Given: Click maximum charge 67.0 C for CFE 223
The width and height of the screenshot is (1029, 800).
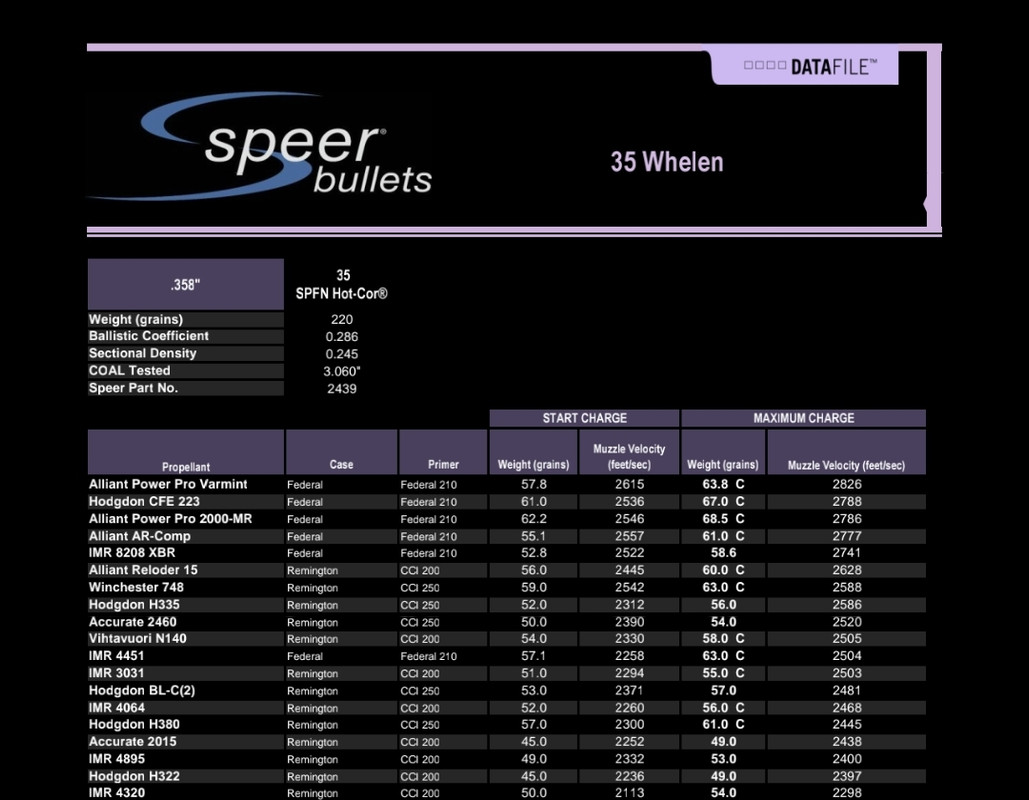Looking at the screenshot, I should click(723, 501).
